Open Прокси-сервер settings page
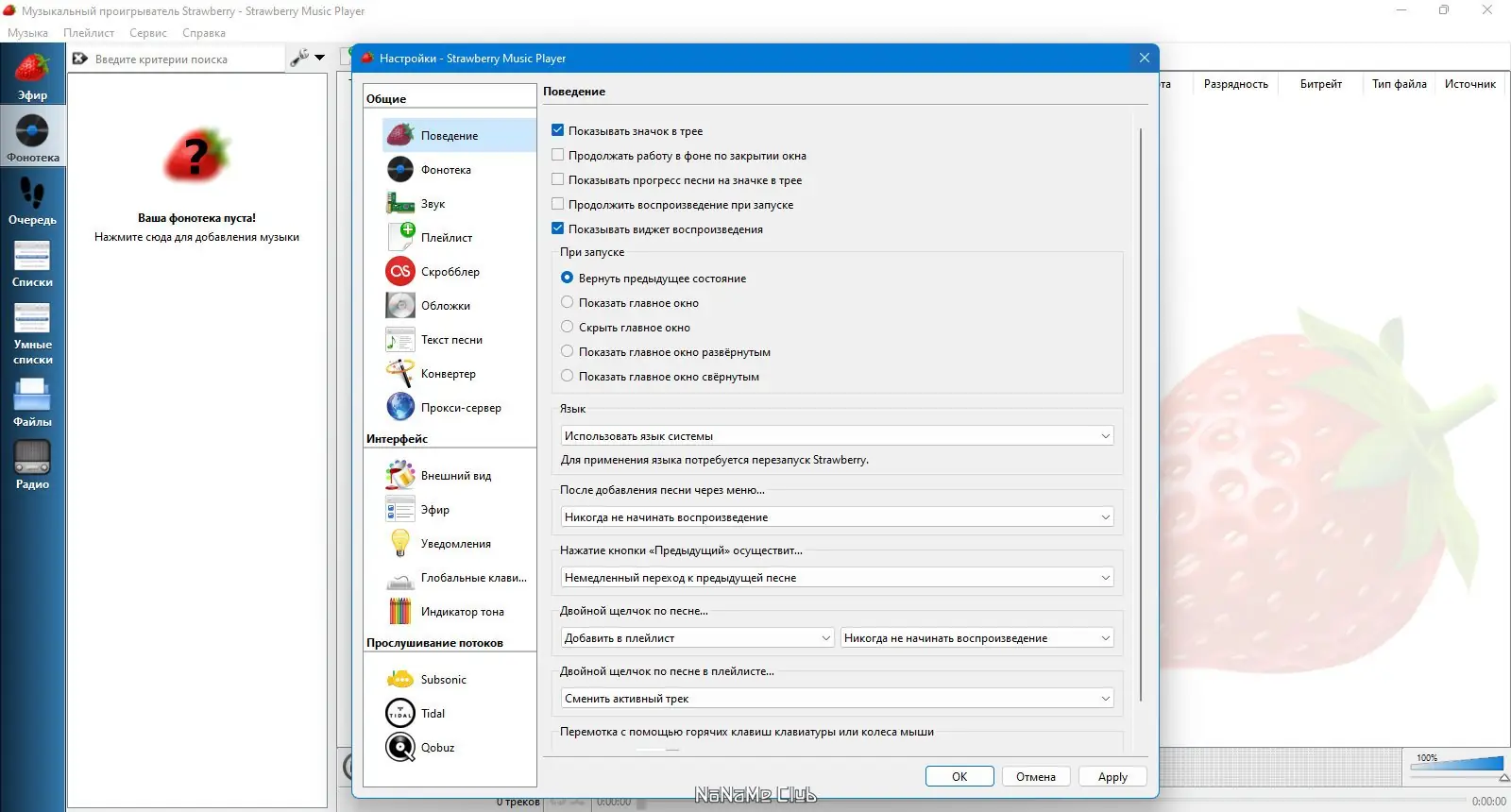The height and width of the screenshot is (812, 1511). click(x=459, y=408)
